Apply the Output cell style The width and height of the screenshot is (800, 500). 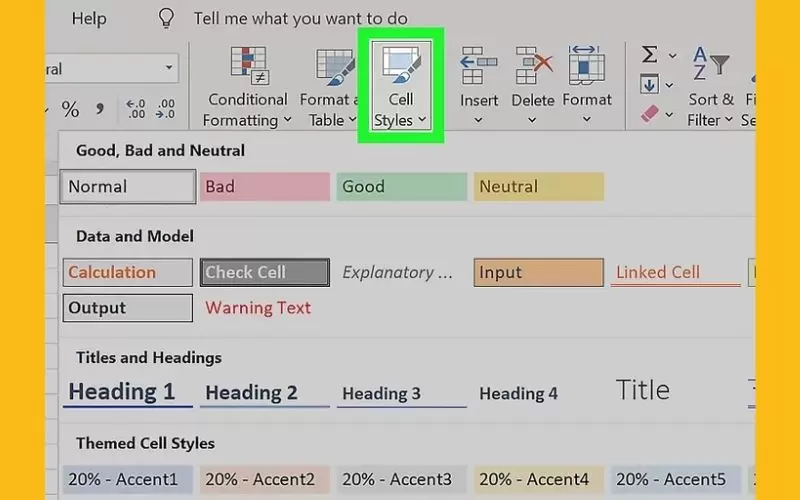pyautogui.click(x=128, y=308)
